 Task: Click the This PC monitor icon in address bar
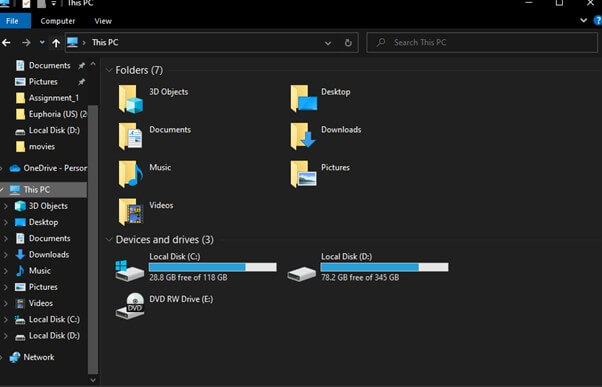73,42
